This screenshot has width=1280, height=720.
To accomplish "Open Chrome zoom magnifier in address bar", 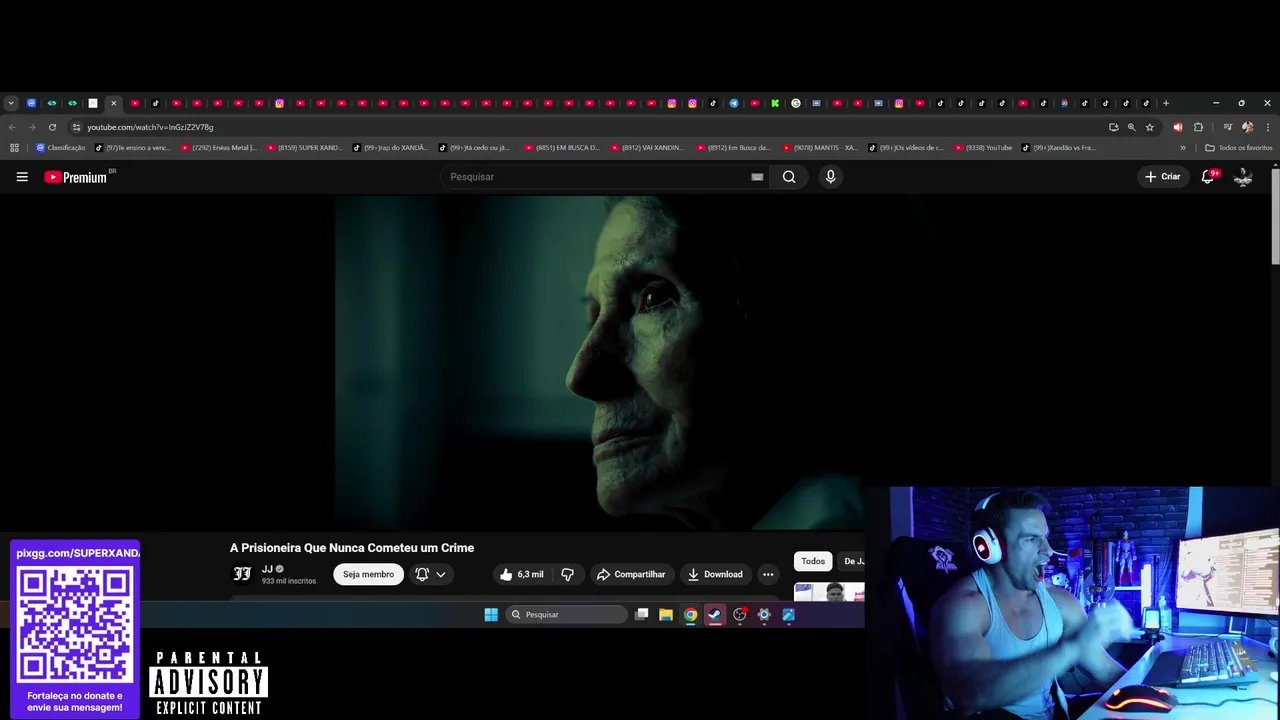I will [x=1131, y=127].
